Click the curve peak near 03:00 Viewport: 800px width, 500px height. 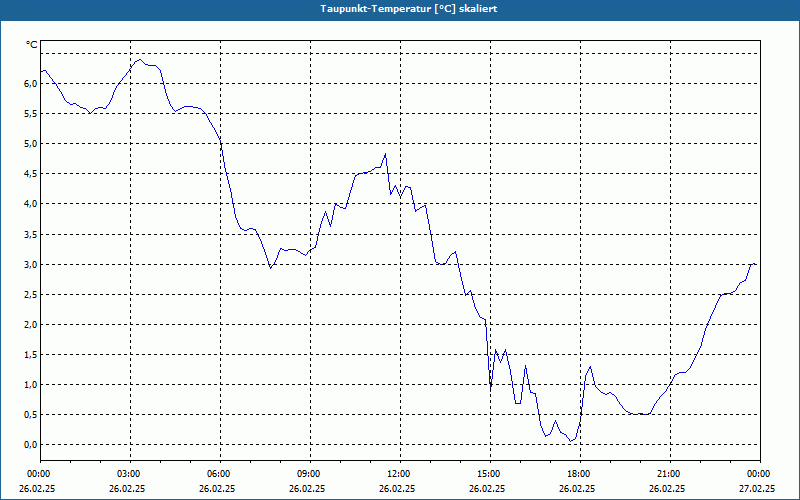pyautogui.click(x=139, y=60)
